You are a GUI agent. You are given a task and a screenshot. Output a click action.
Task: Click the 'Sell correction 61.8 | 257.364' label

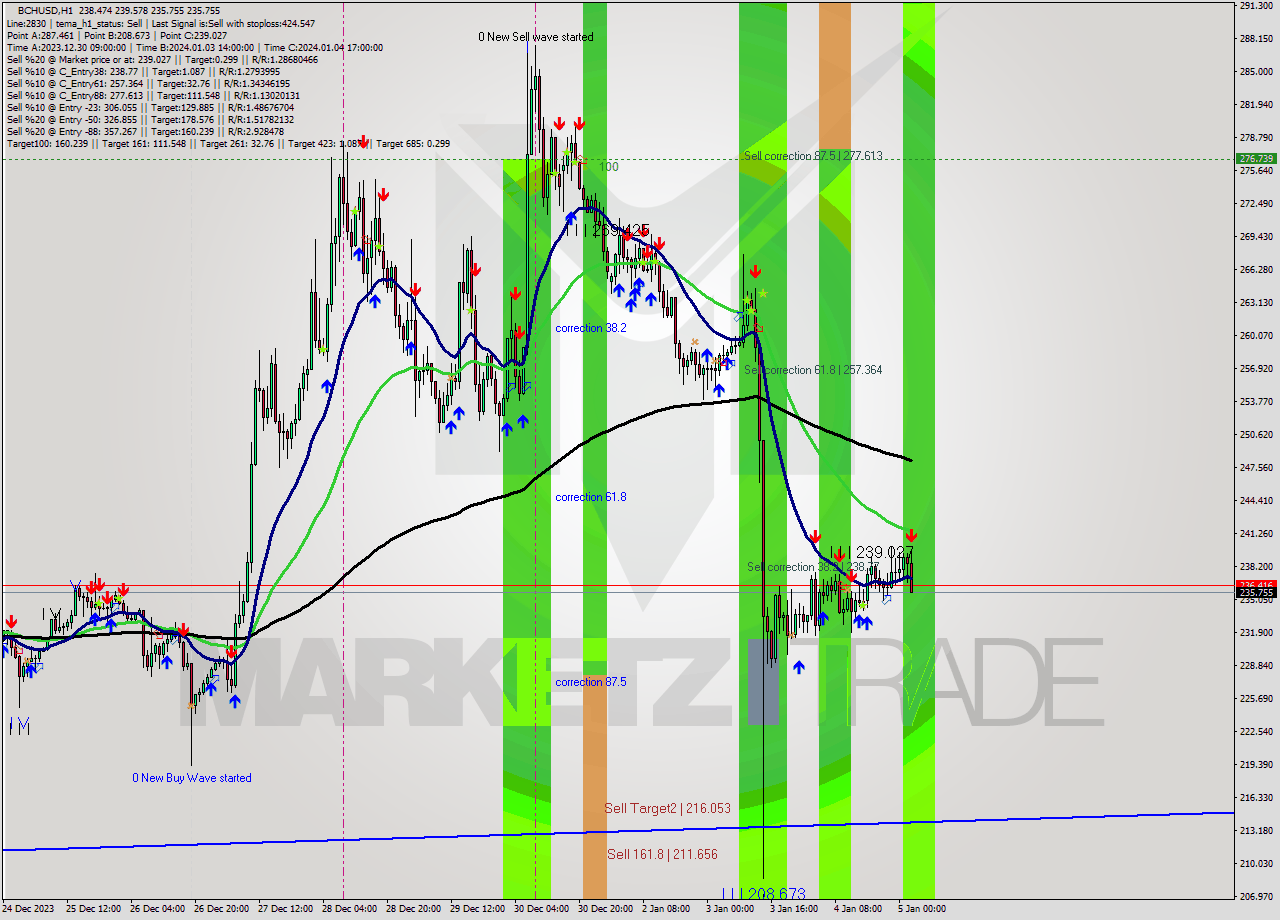pos(813,370)
